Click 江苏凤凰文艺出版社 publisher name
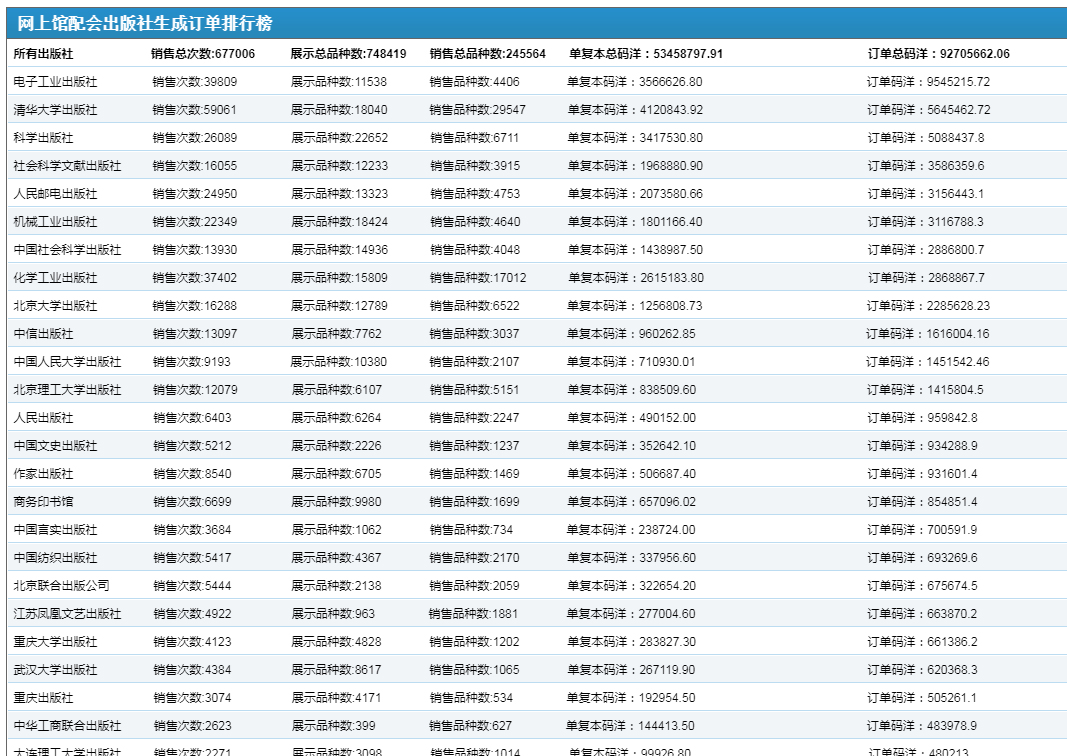The image size is (1067, 756). (x=67, y=614)
